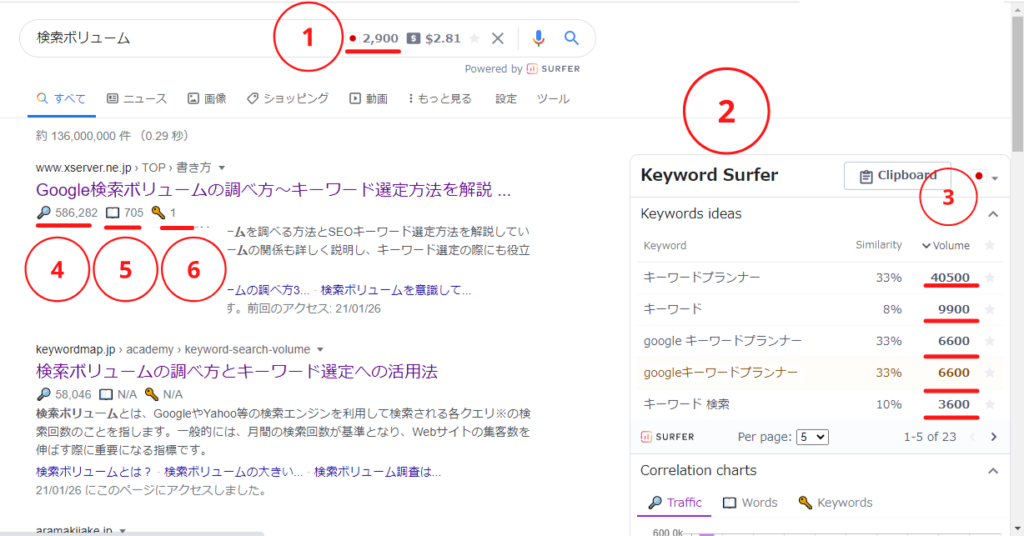This screenshot has width=1024, height=536.
Task: Open 検索ボリュームの大きい sitelink
Action: click(x=233, y=471)
